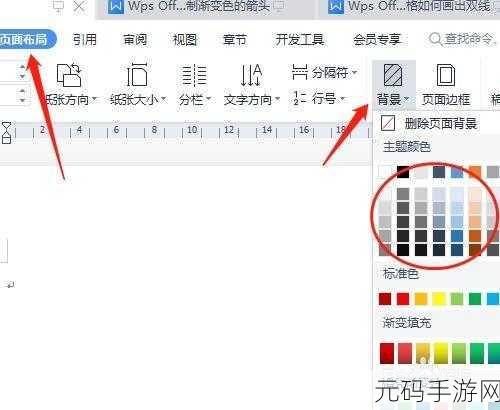Expand the 文字方向 dropdown arrow

tap(277, 99)
